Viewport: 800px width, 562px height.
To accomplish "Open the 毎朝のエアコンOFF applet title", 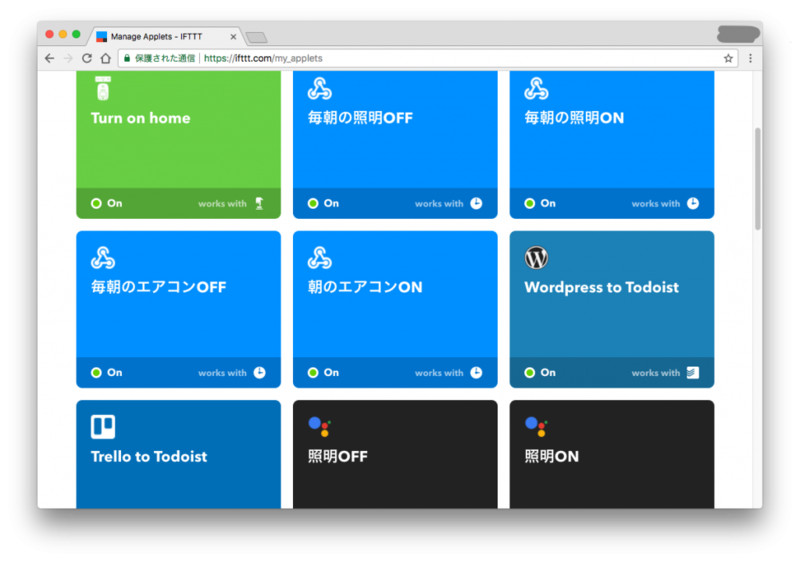I will (159, 287).
